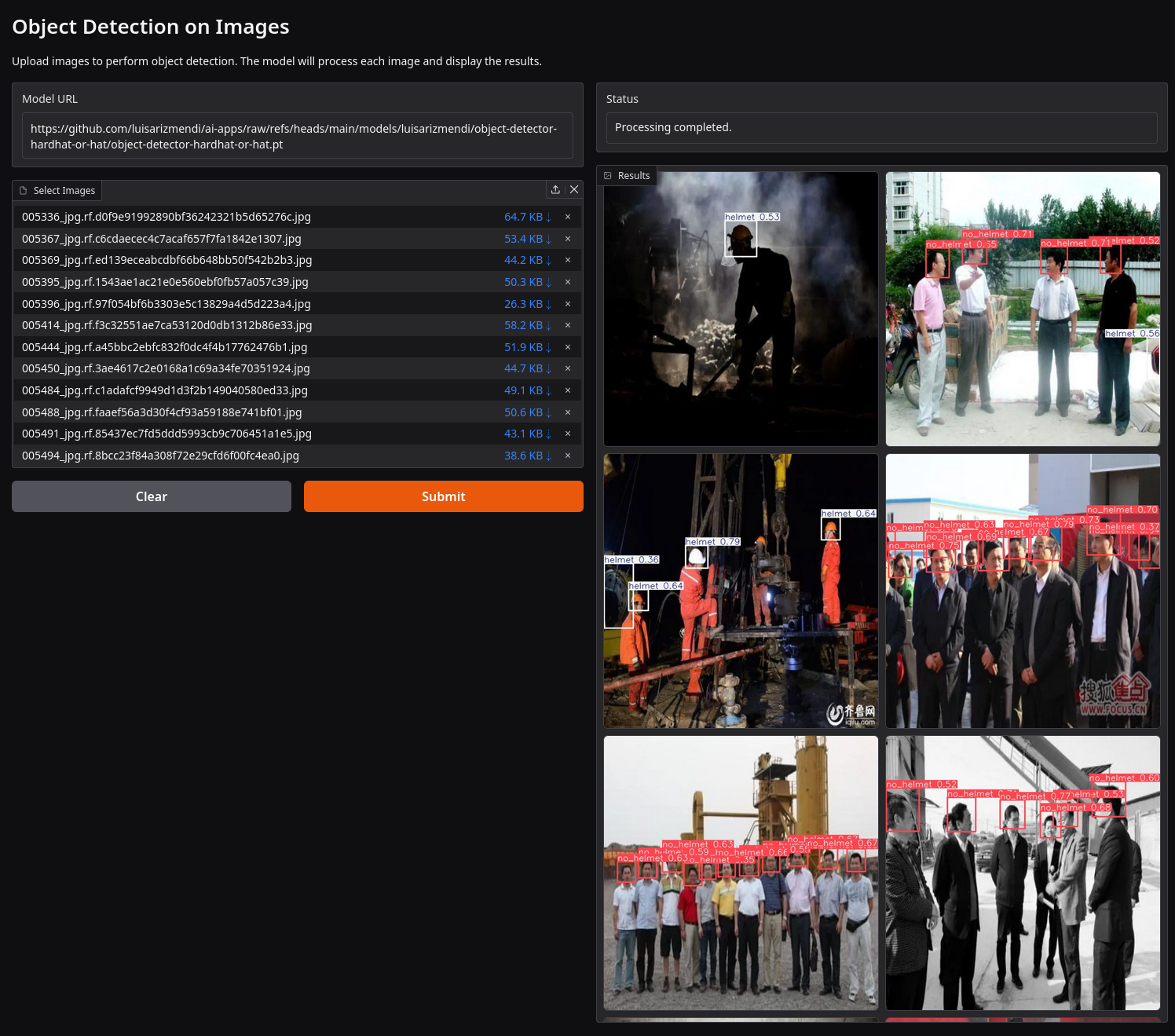Remove file 005488_jpg from the list
The image size is (1175, 1036).
(568, 412)
